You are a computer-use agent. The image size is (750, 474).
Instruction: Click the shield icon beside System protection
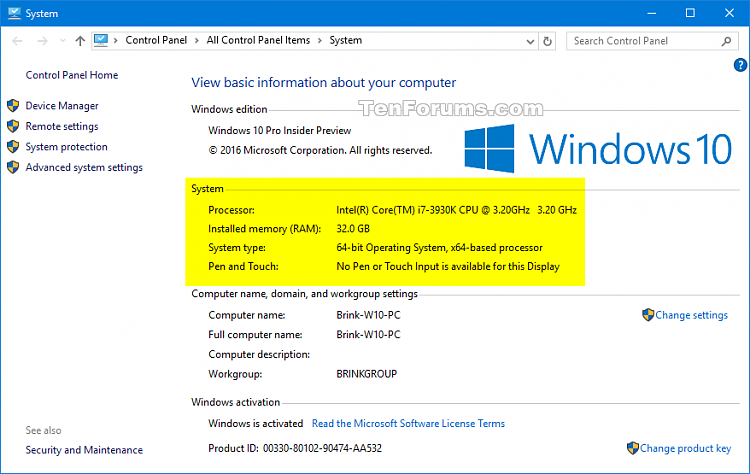pos(13,146)
